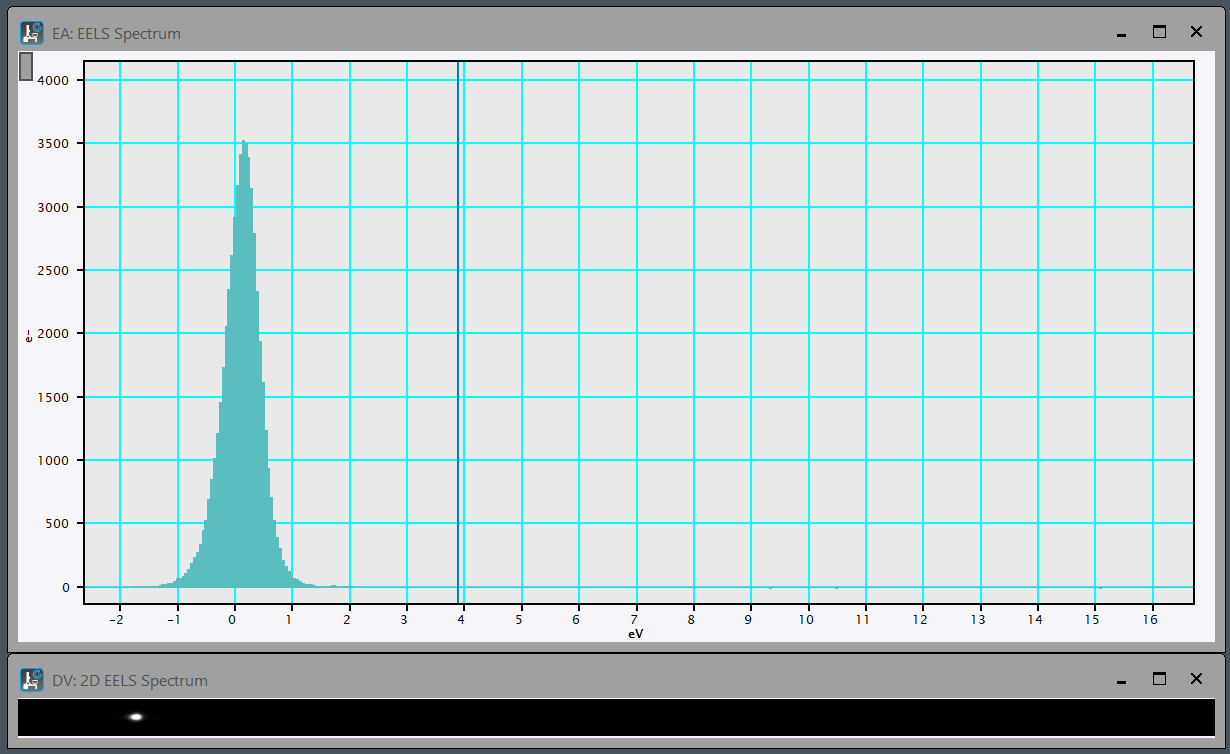The width and height of the screenshot is (1230, 754).
Task: Minimize the DV: 2D EELS Spectrum window
Action: [x=1121, y=680]
